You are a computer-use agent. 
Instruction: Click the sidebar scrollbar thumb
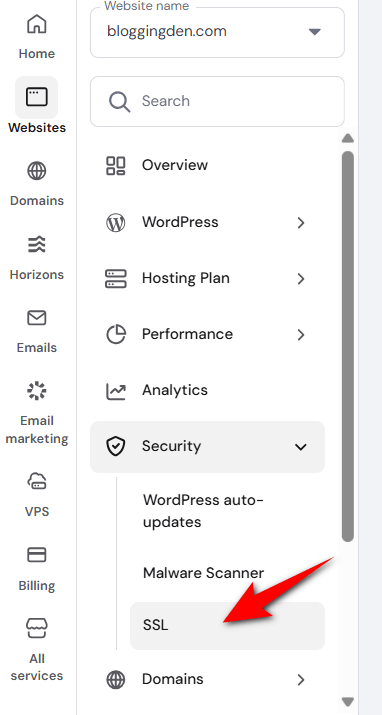pos(348,347)
